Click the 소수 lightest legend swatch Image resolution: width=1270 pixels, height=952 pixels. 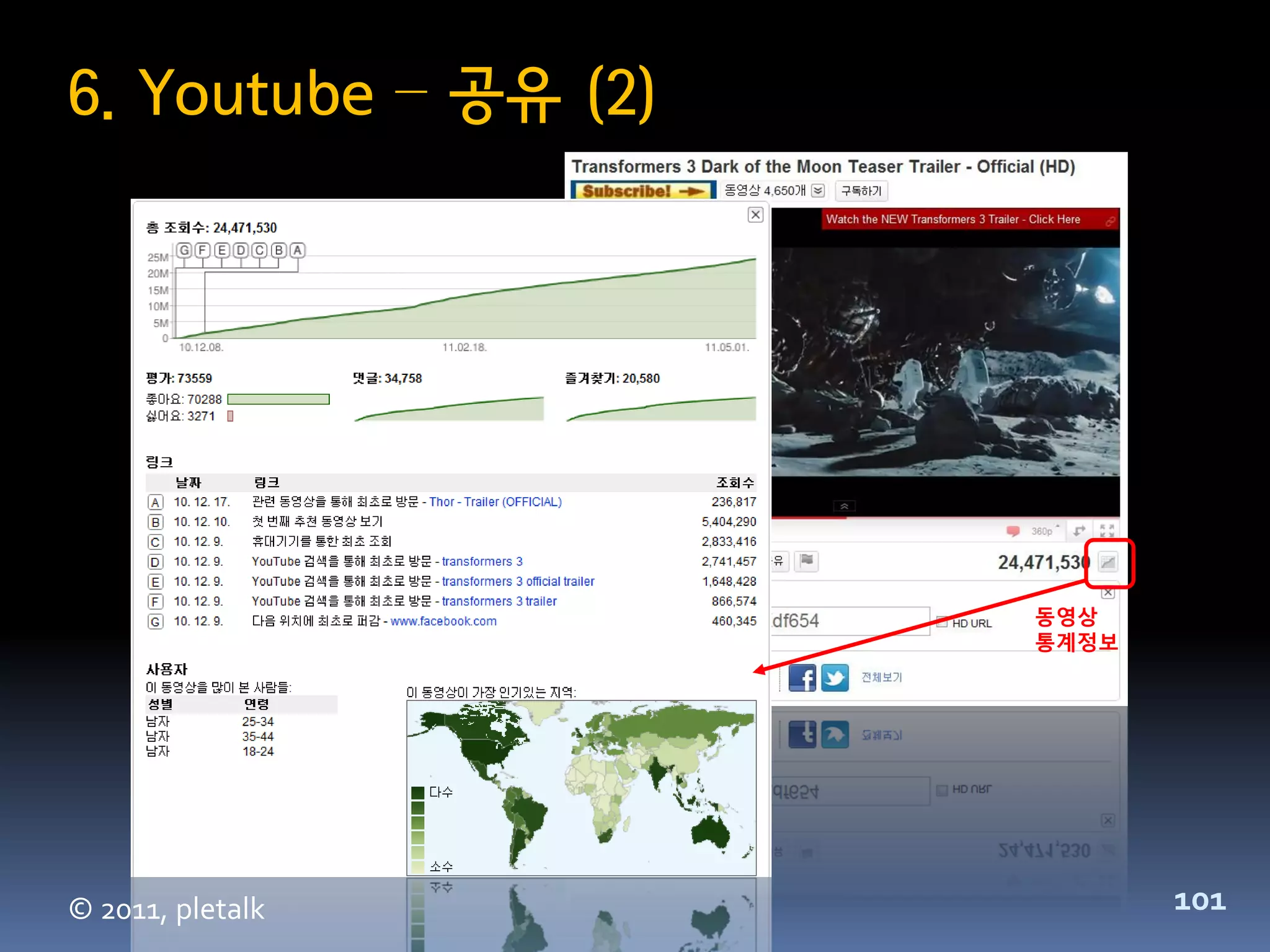417,866
